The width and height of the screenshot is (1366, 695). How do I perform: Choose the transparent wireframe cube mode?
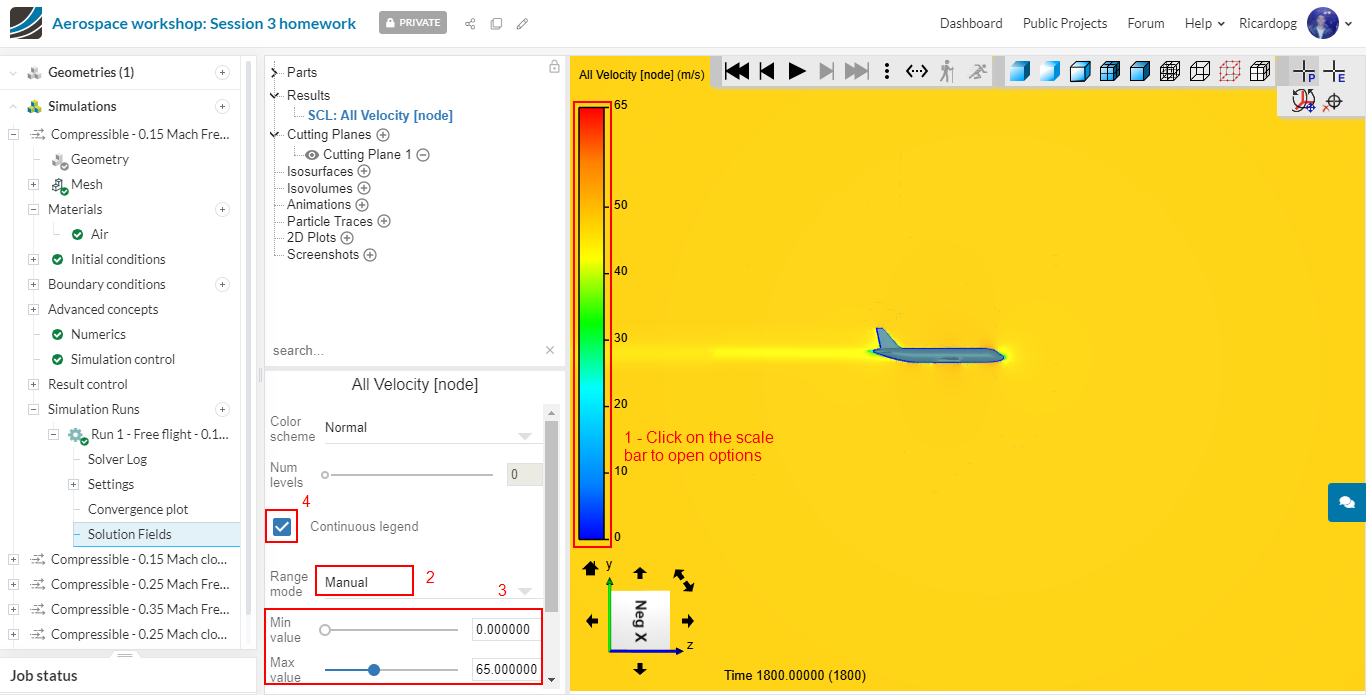(x=1200, y=71)
